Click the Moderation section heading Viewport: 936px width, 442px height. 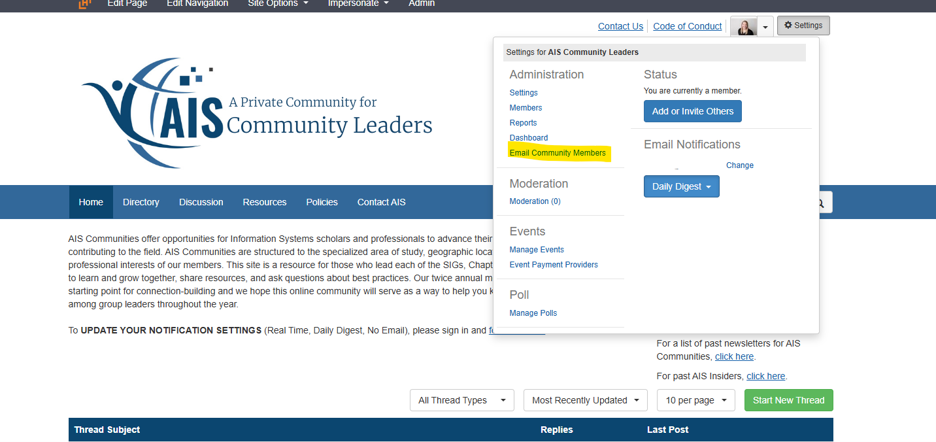click(538, 183)
